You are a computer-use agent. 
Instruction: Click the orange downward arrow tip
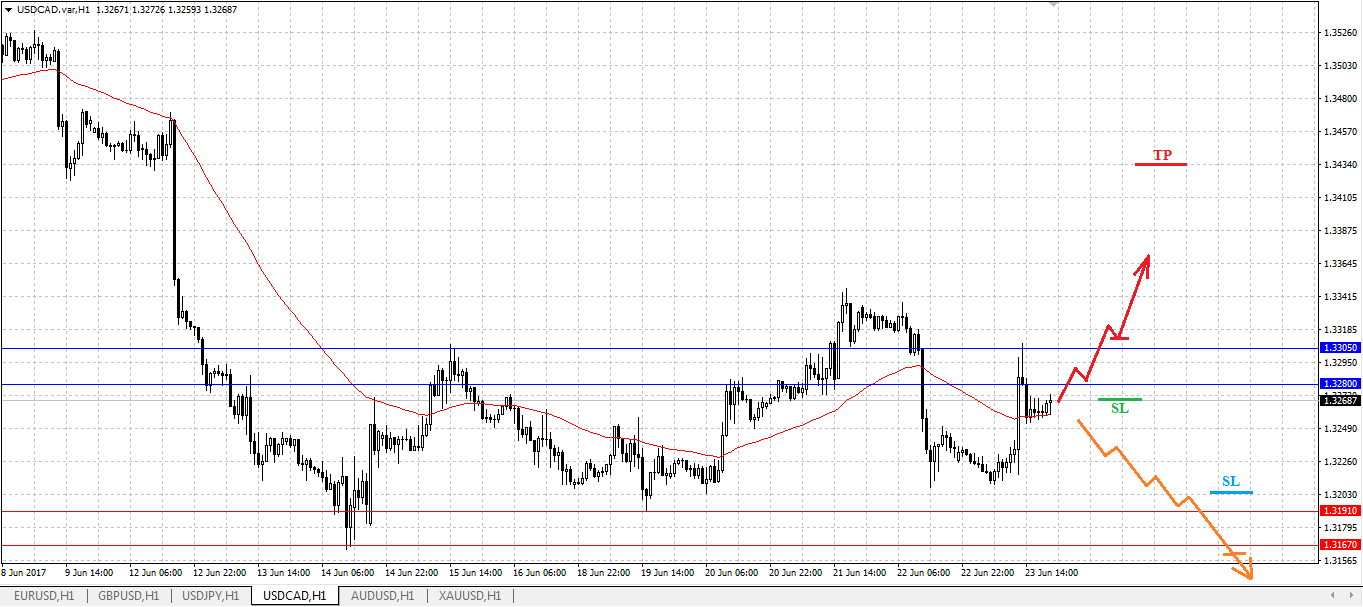[1248, 575]
